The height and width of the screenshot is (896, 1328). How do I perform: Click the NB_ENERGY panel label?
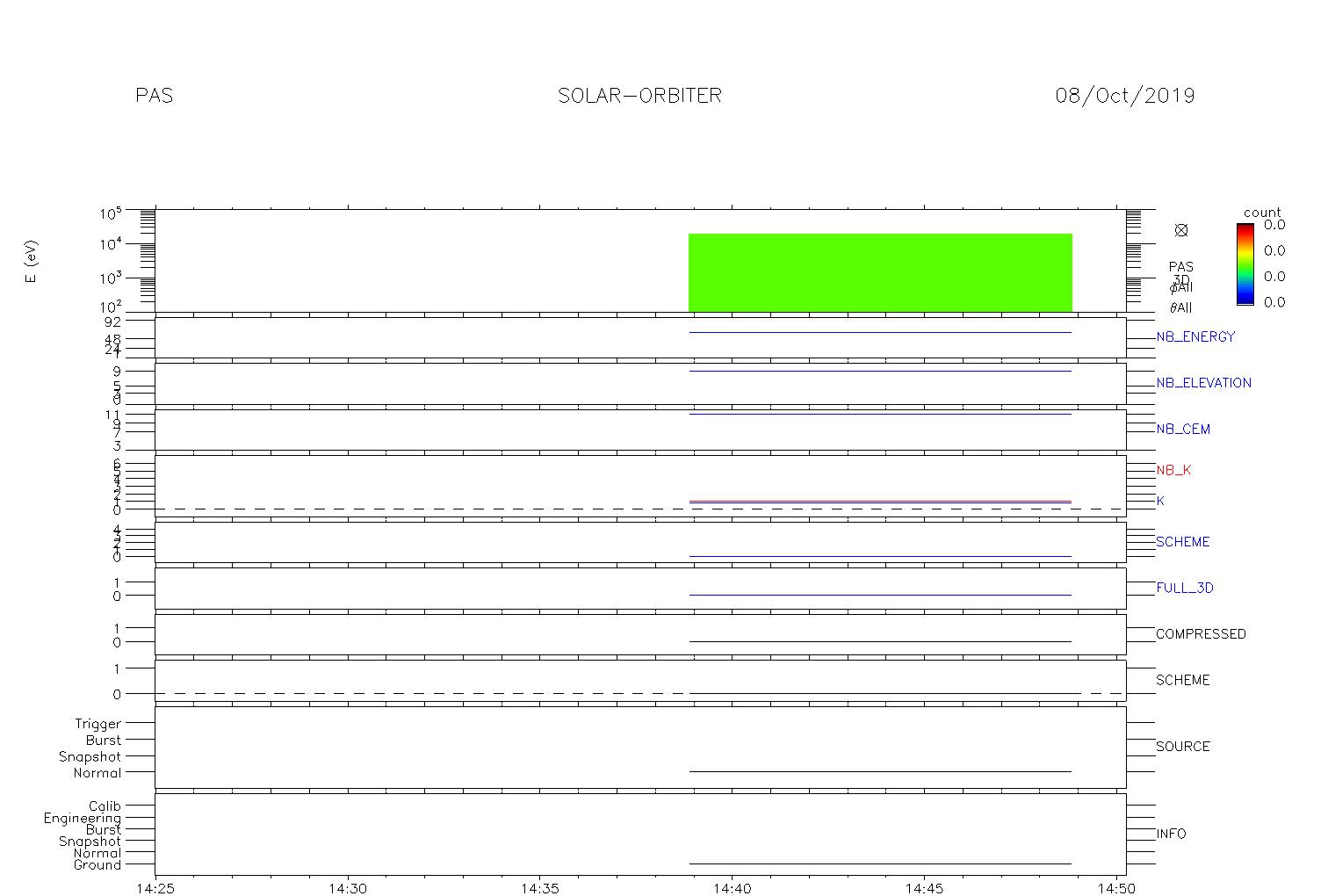click(x=1195, y=336)
